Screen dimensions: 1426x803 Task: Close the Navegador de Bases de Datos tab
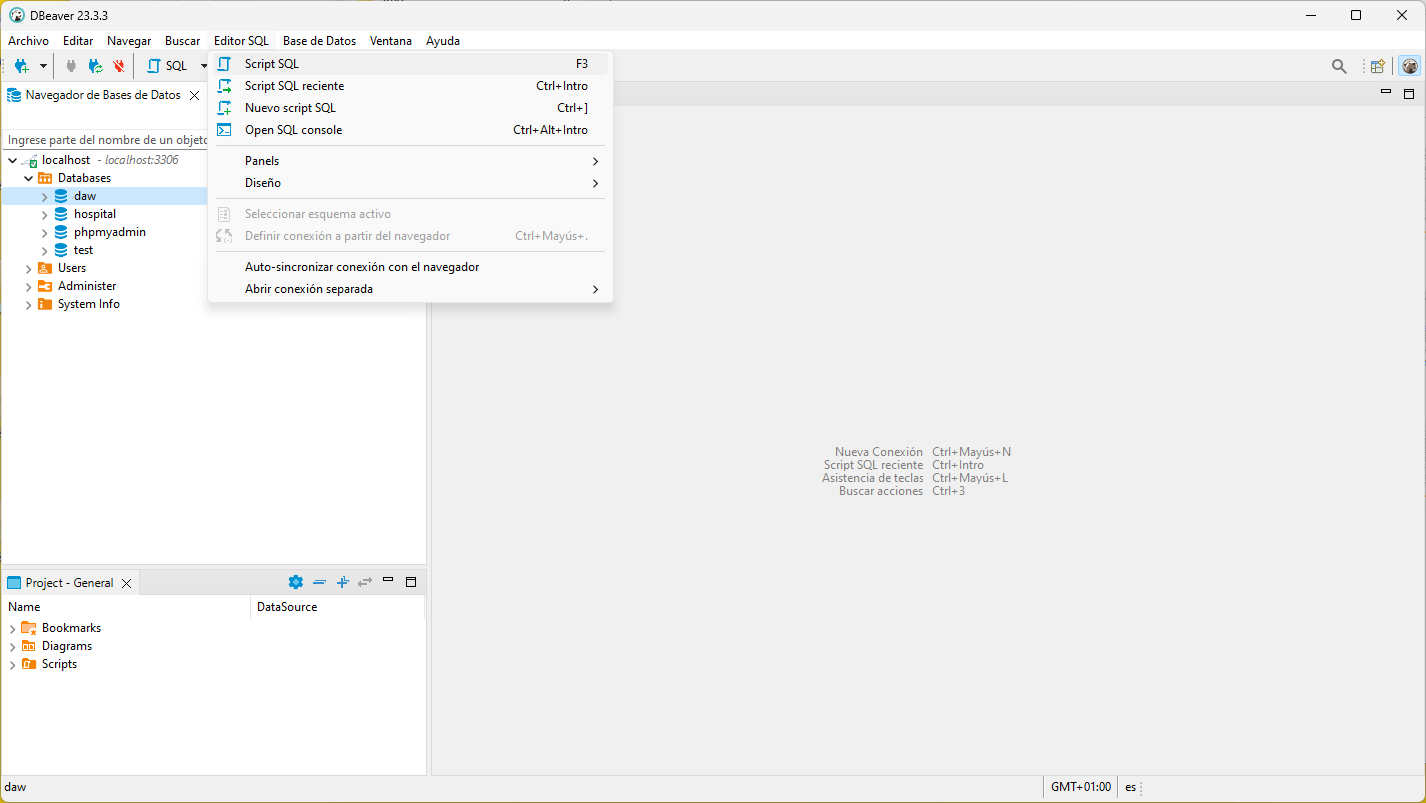point(194,95)
